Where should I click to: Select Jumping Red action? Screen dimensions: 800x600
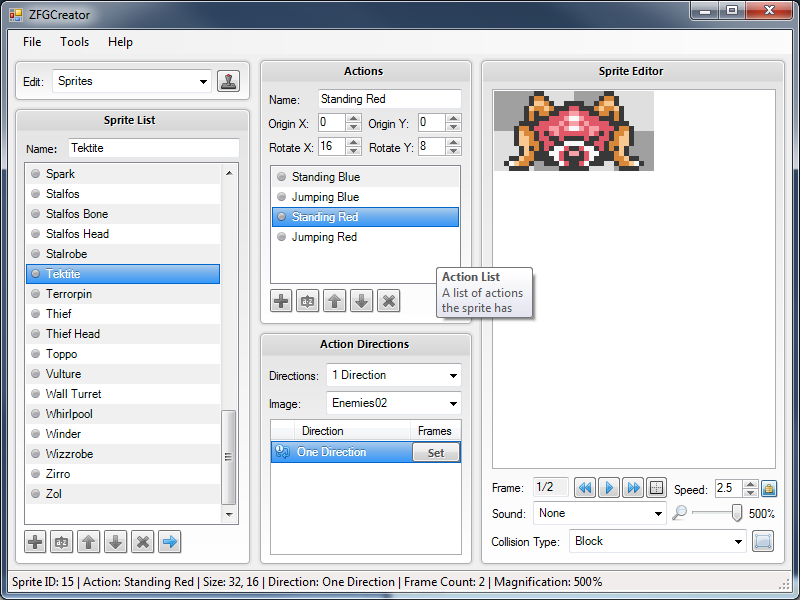(365, 237)
